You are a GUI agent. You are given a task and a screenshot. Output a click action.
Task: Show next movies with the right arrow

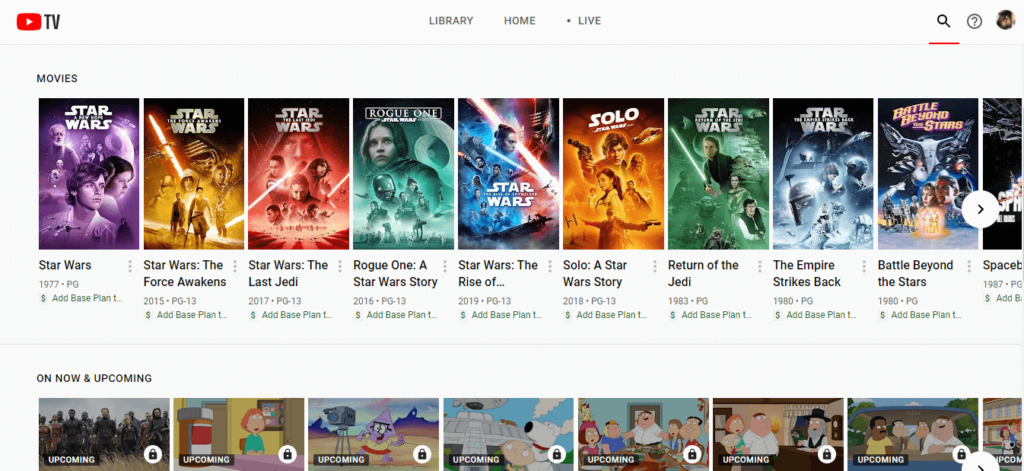tap(980, 209)
